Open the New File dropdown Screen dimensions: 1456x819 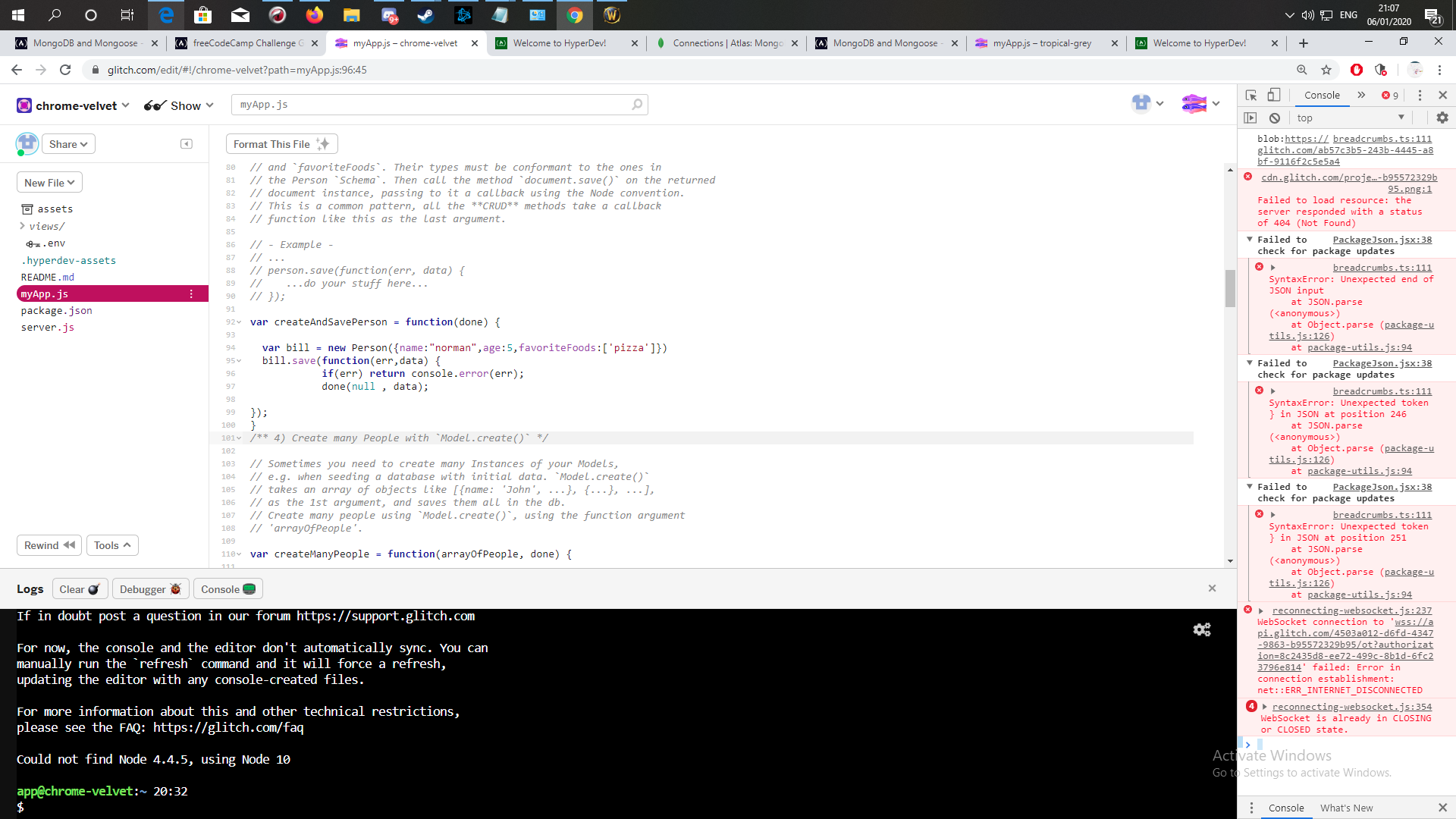[x=49, y=183]
